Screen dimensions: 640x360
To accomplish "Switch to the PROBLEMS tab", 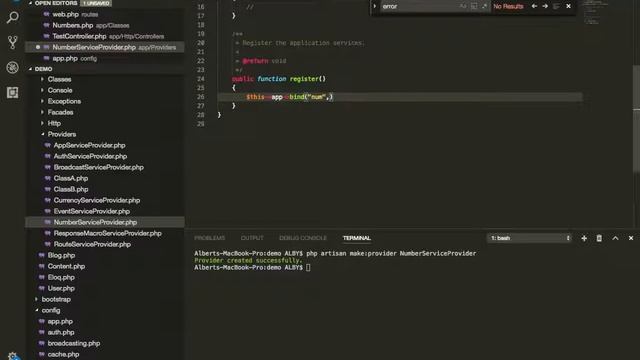I will [x=209, y=238].
